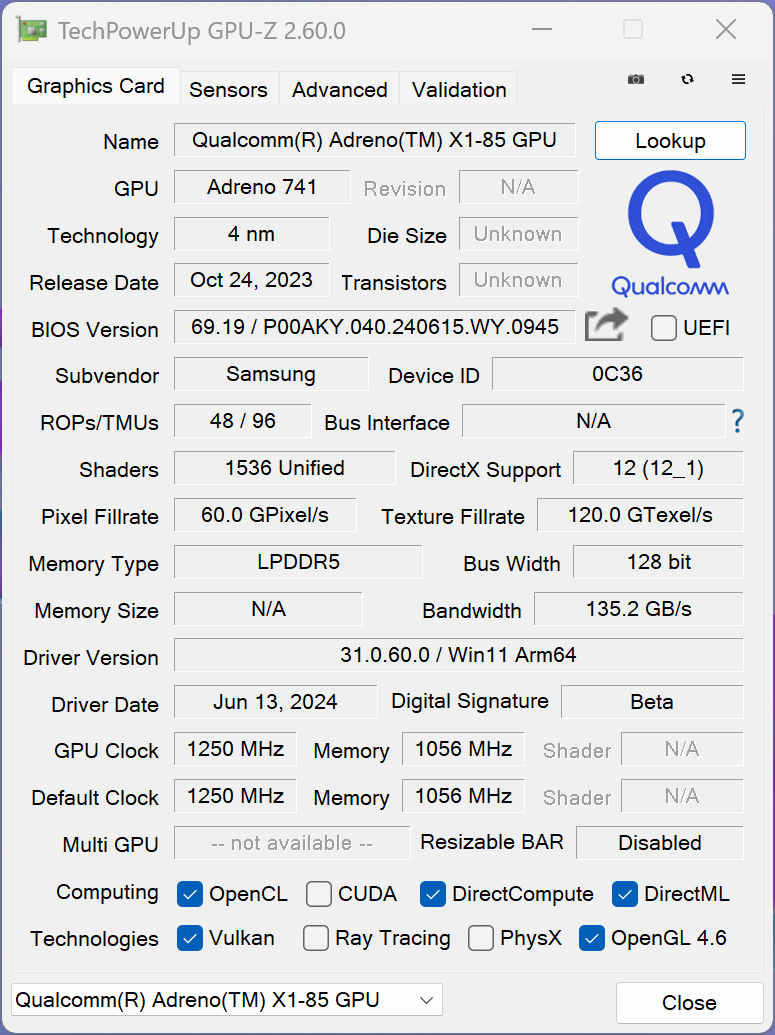Screen dimensions: 775x1035
Task: Switch to the Sensors tab
Action: pyautogui.click(x=228, y=90)
